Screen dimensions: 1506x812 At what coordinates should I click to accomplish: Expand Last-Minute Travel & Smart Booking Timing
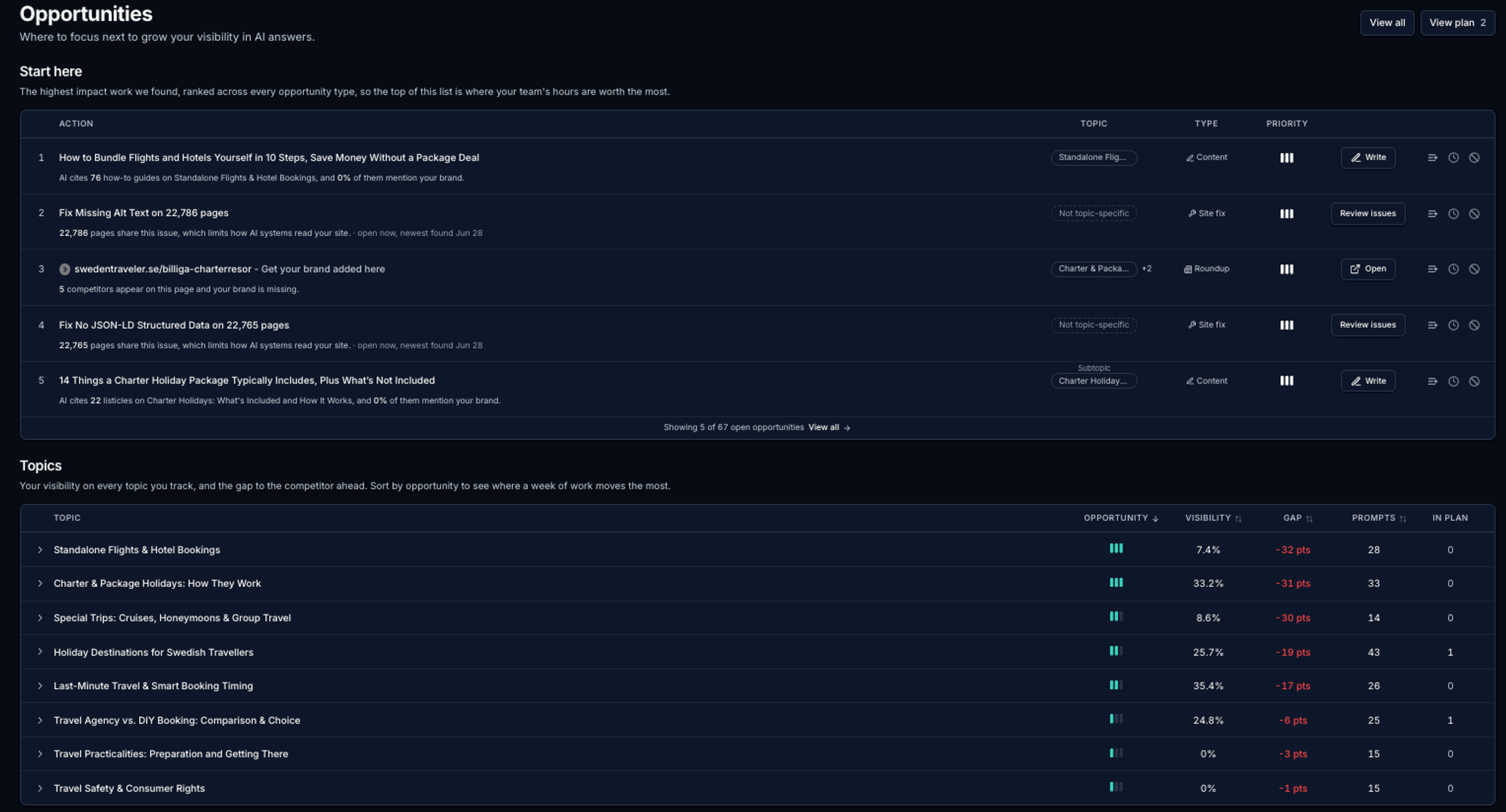(40, 686)
